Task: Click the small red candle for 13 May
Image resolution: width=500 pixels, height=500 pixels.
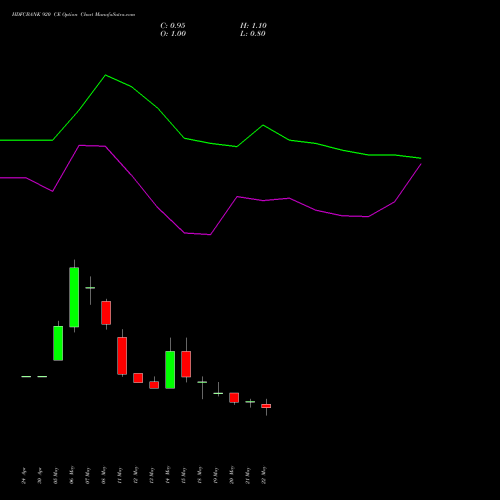Action: [154, 385]
